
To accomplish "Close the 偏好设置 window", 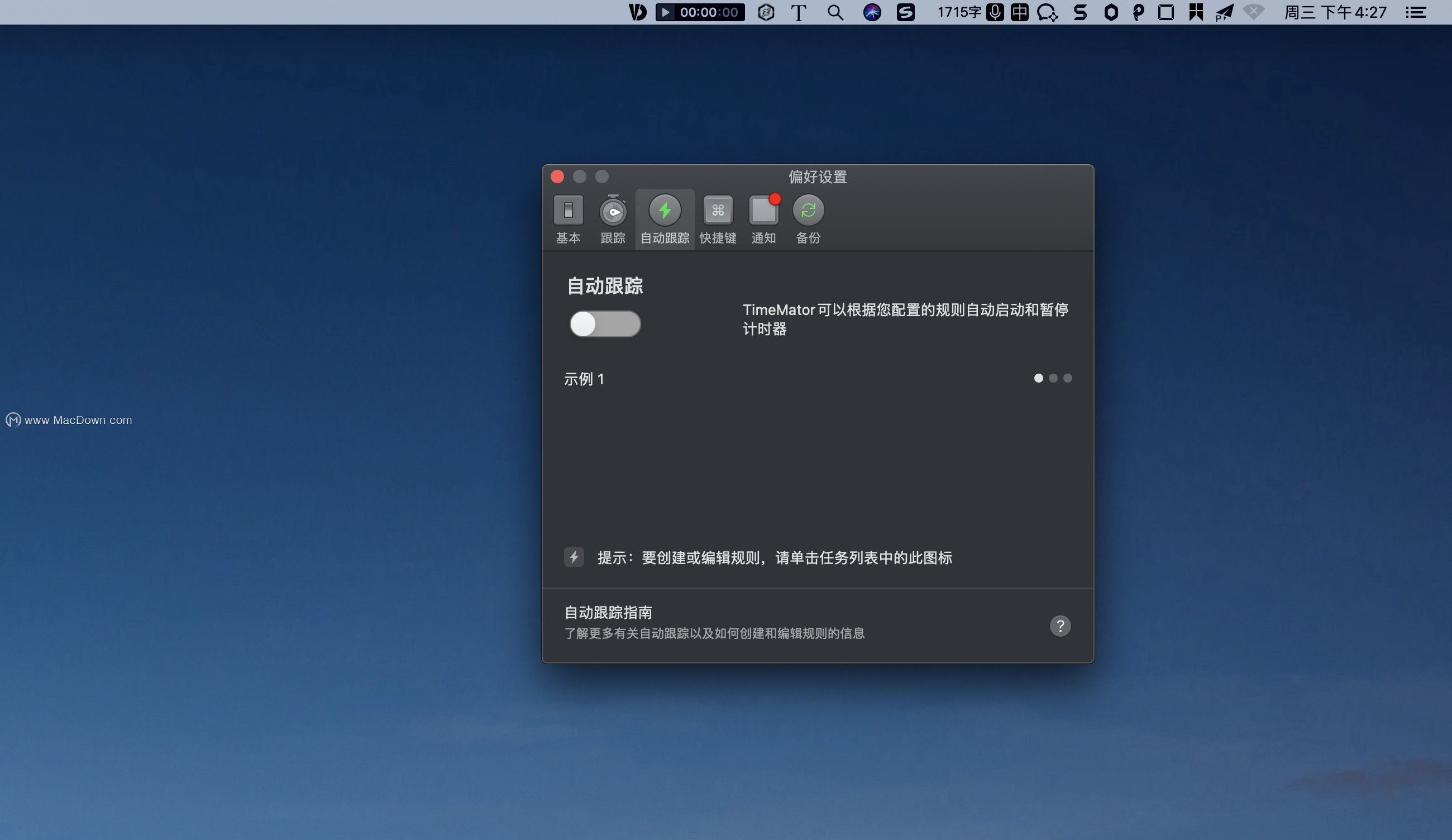I will tap(557, 176).
